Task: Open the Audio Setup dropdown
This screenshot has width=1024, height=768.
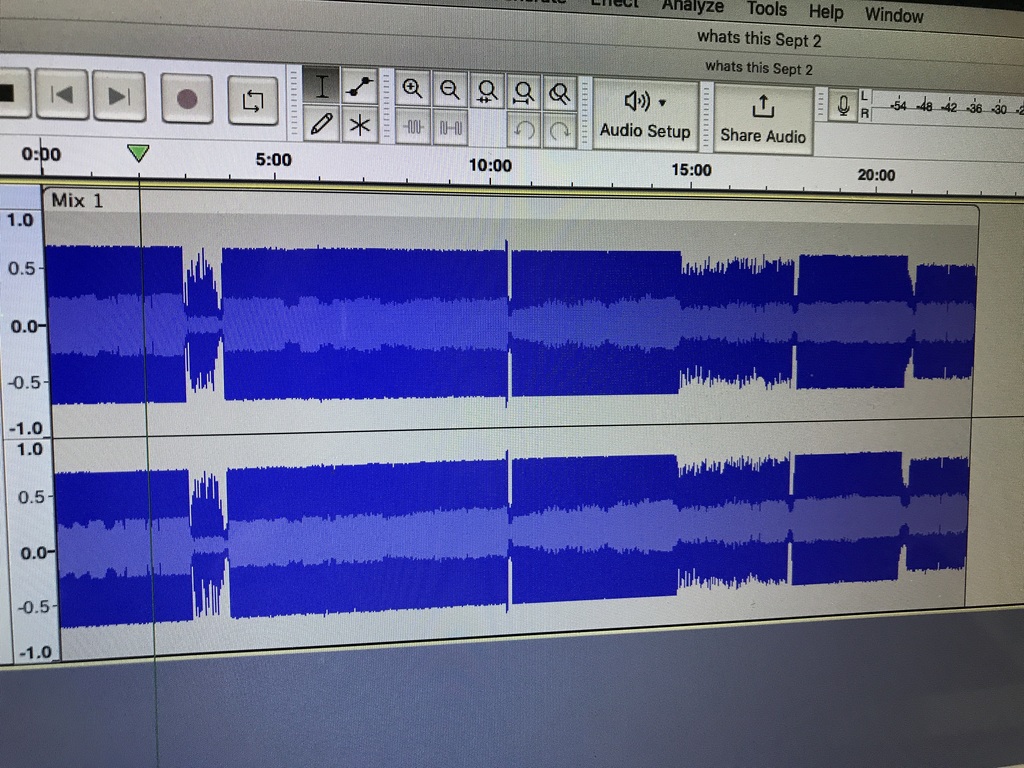Action: 645,115
